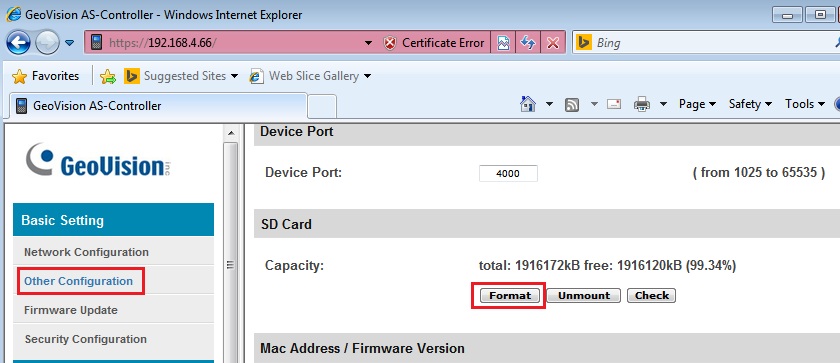Open Security Configuration page
Viewport: 840px width, 363px height.
pyautogui.click(x=85, y=339)
